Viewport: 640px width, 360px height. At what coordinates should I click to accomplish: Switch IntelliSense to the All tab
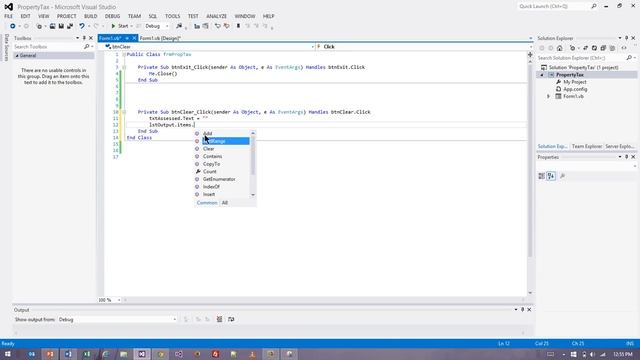click(x=224, y=203)
